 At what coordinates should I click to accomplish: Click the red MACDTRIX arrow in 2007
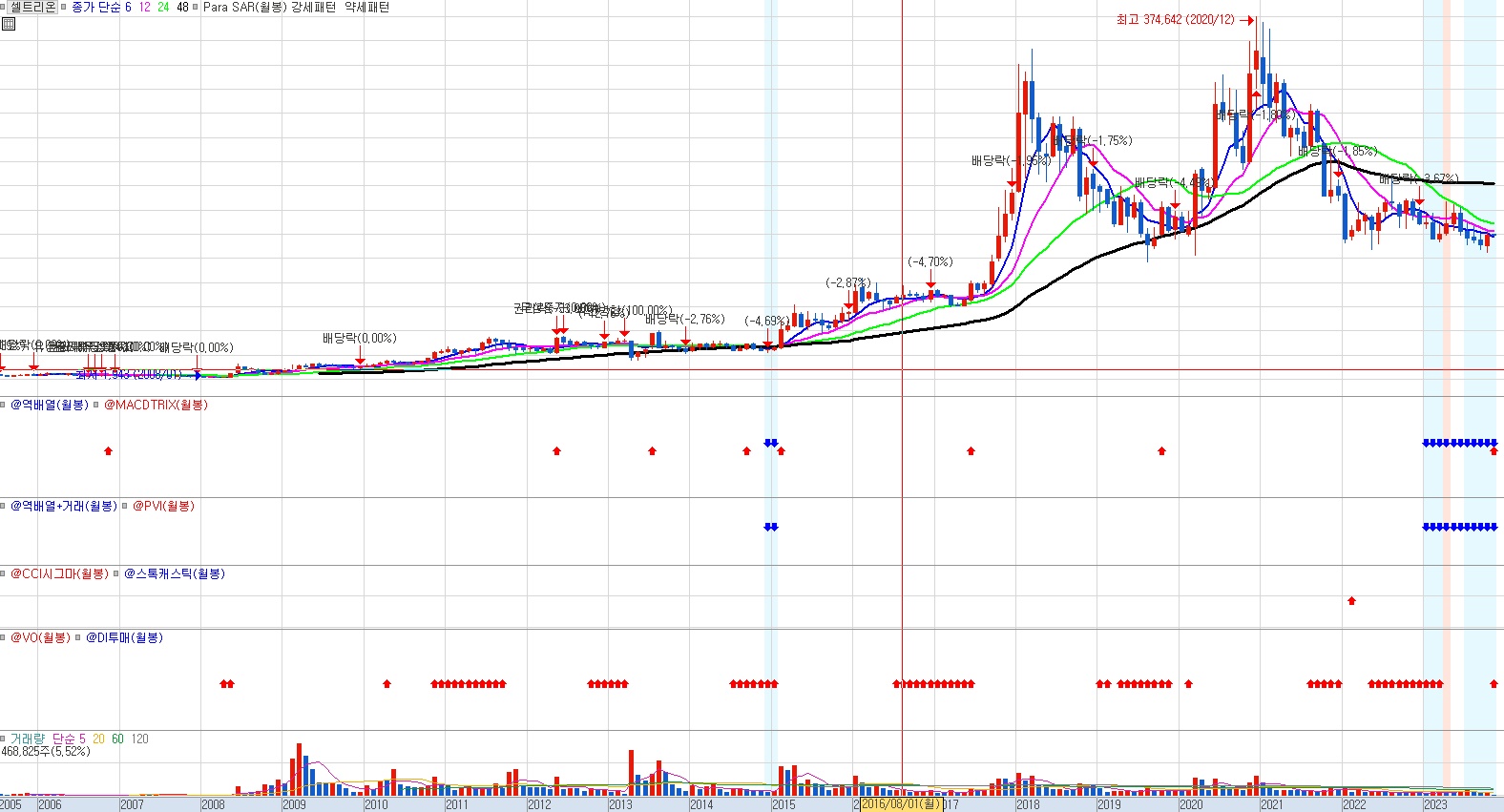coord(108,450)
